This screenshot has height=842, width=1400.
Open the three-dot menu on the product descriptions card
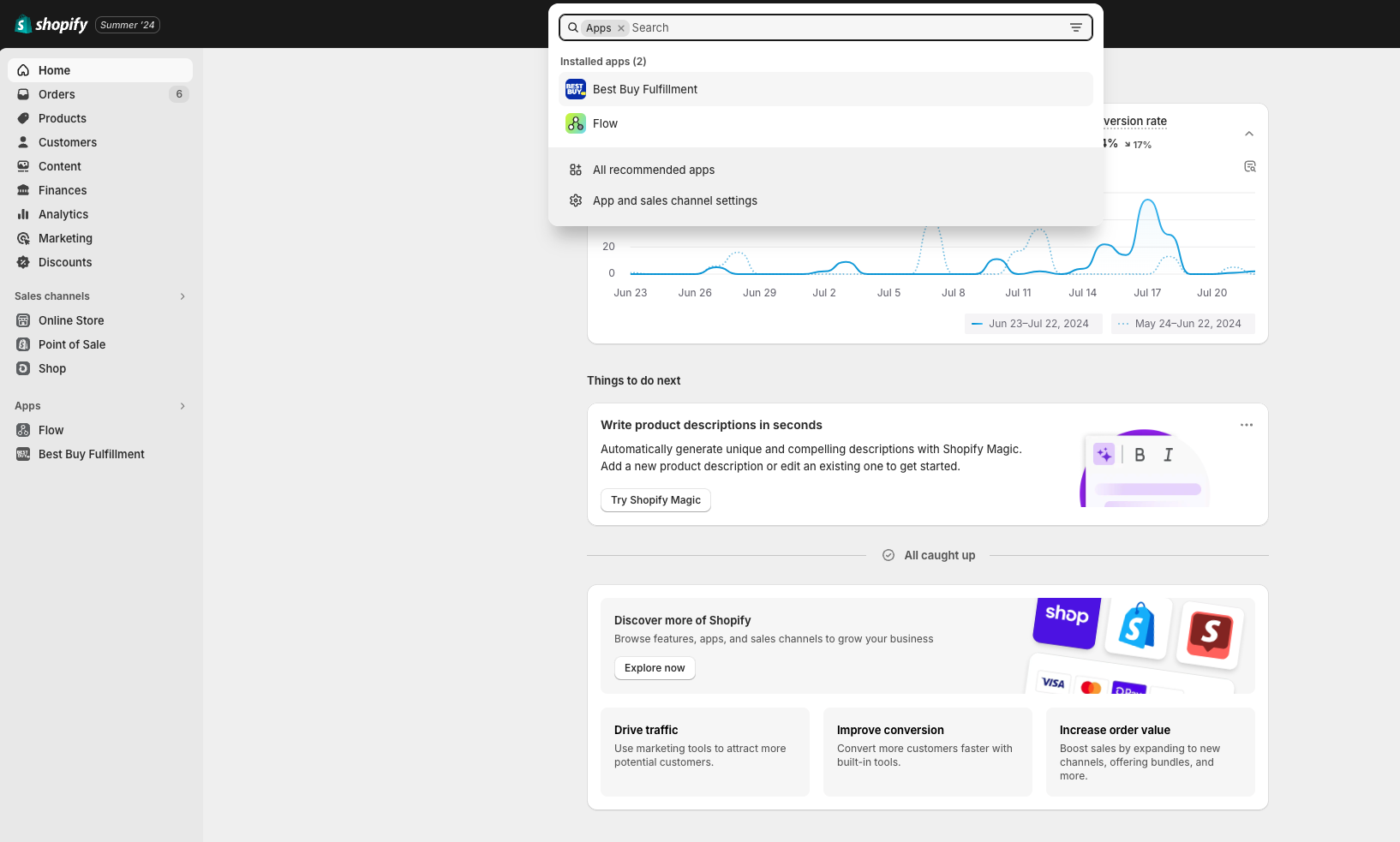(1247, 425)
